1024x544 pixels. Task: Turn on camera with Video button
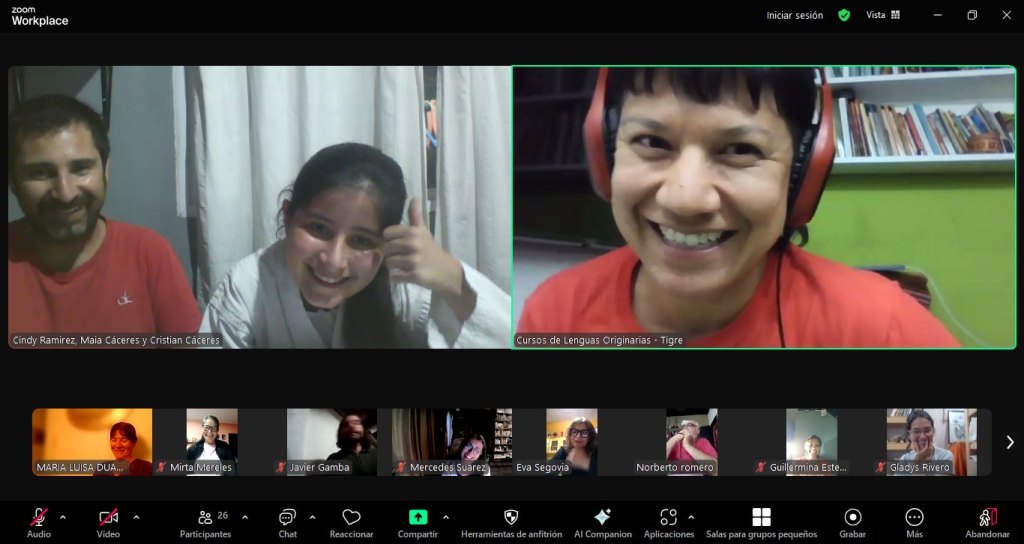coord(108,521)
